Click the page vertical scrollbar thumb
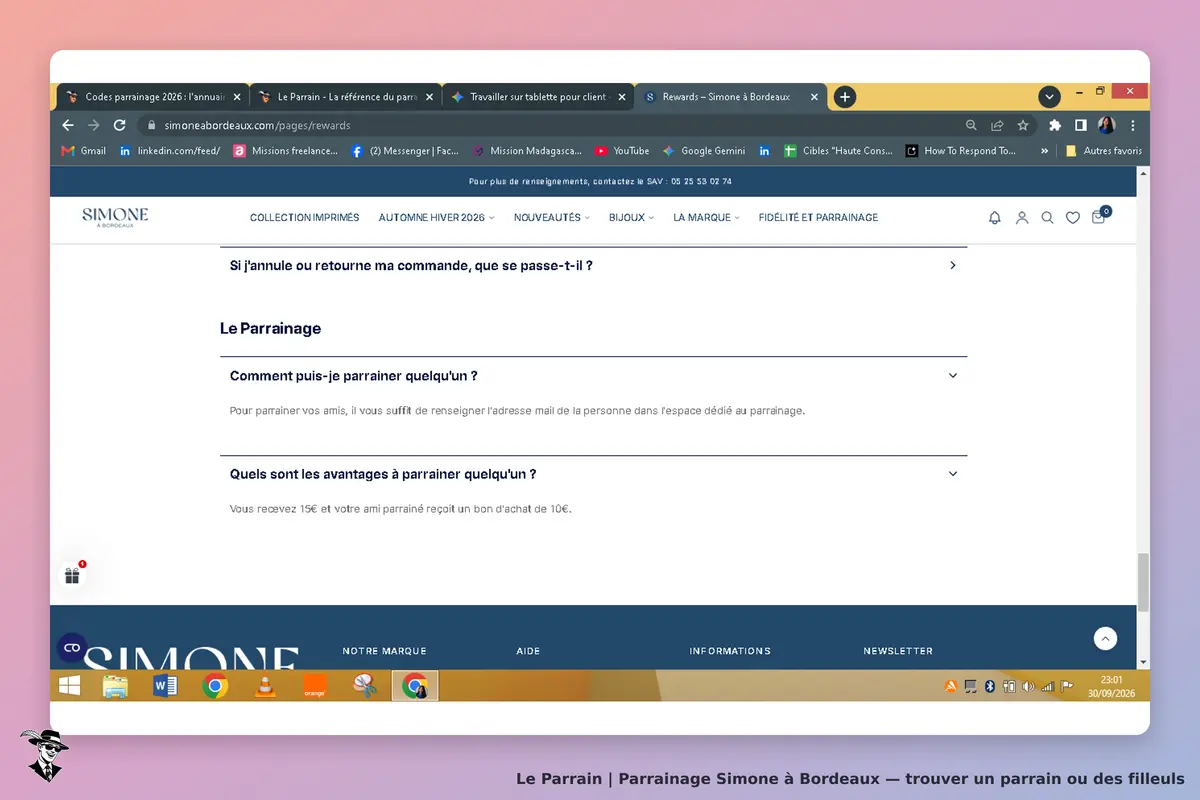The width and height of the screenshot is (1200, 800). 1143,582
